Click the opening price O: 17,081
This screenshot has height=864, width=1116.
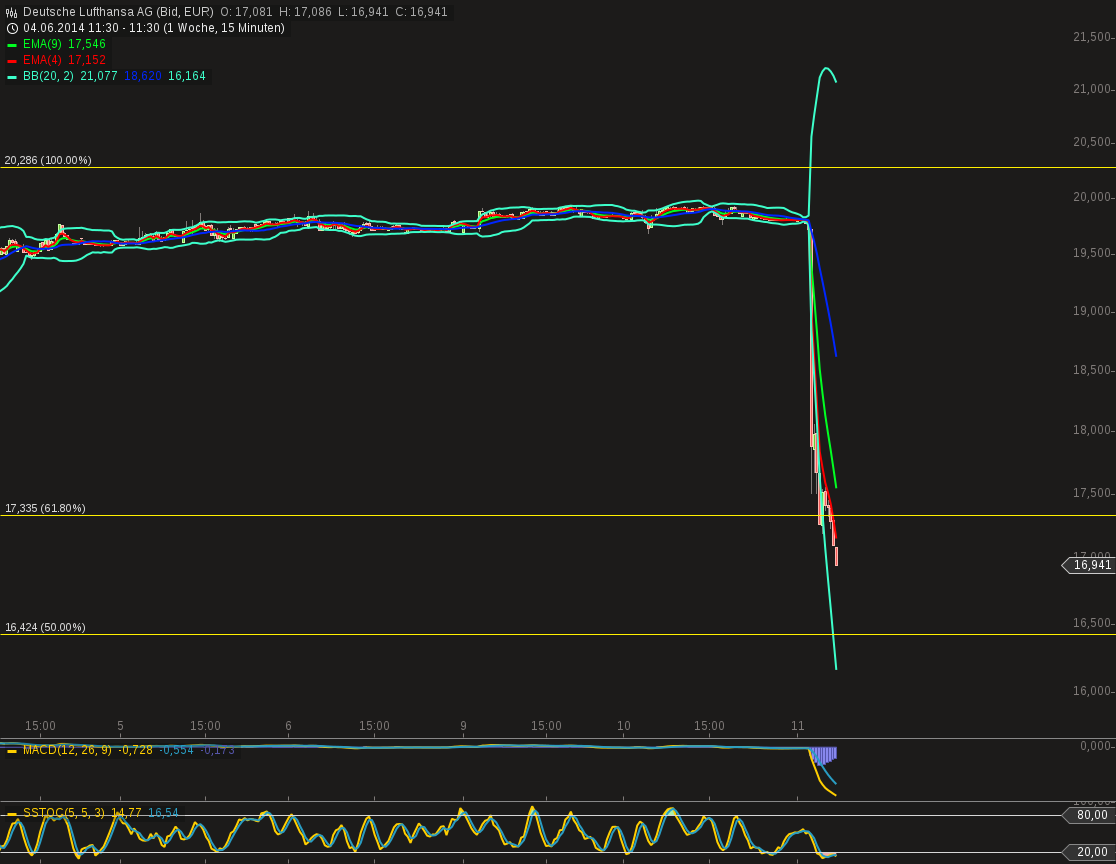pos(246,12)
